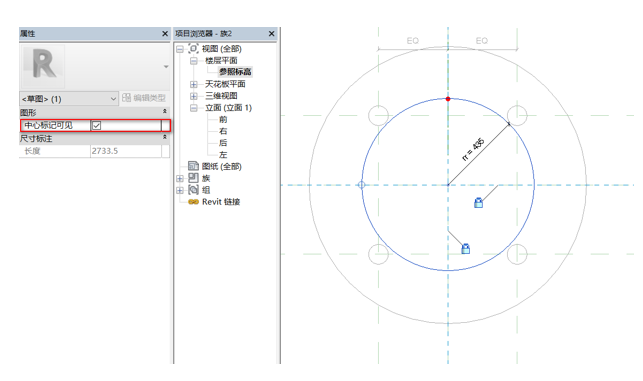The image size is (643, 381).
Task: Click the 组 groups icon
Action: click(193, 189)
